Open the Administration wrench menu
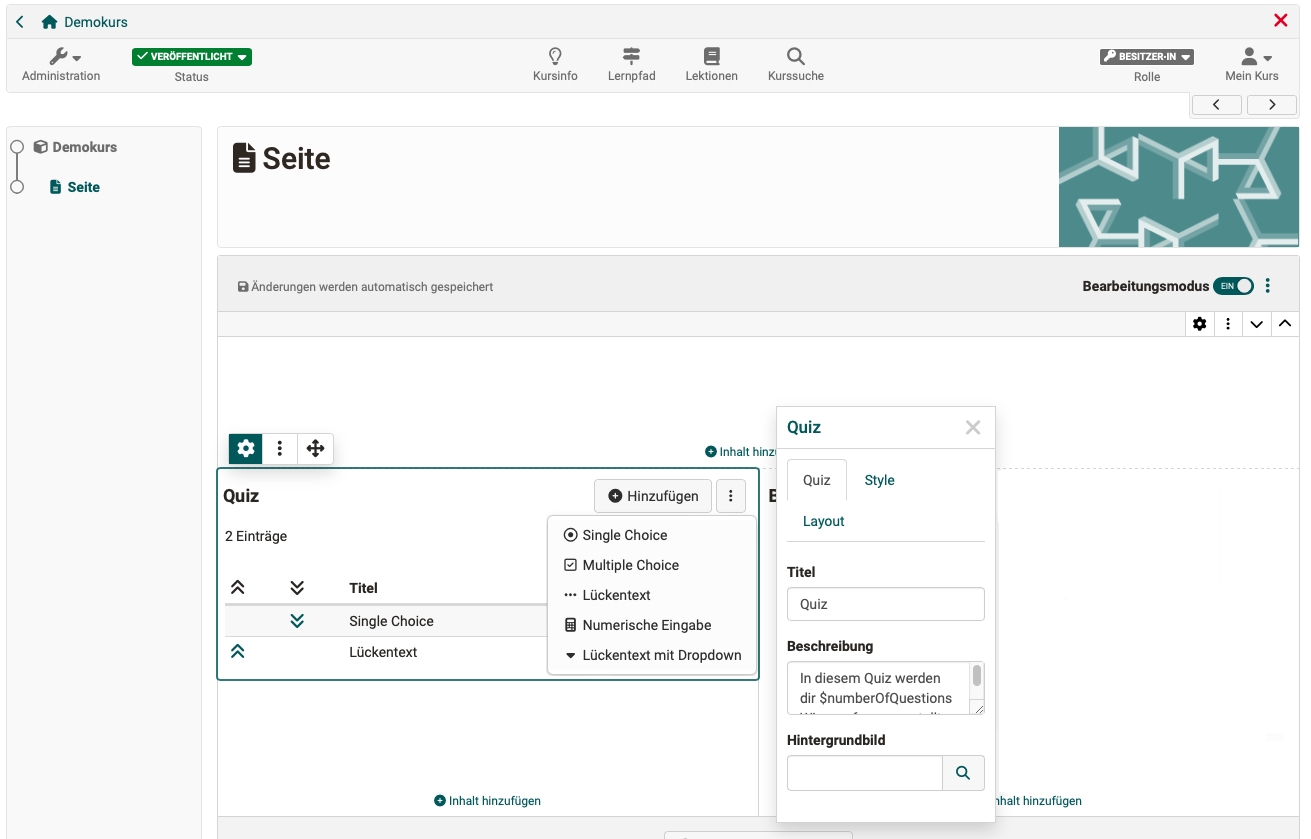The height and width of the screenshot is (839, 1311). [x=62, y=66]
